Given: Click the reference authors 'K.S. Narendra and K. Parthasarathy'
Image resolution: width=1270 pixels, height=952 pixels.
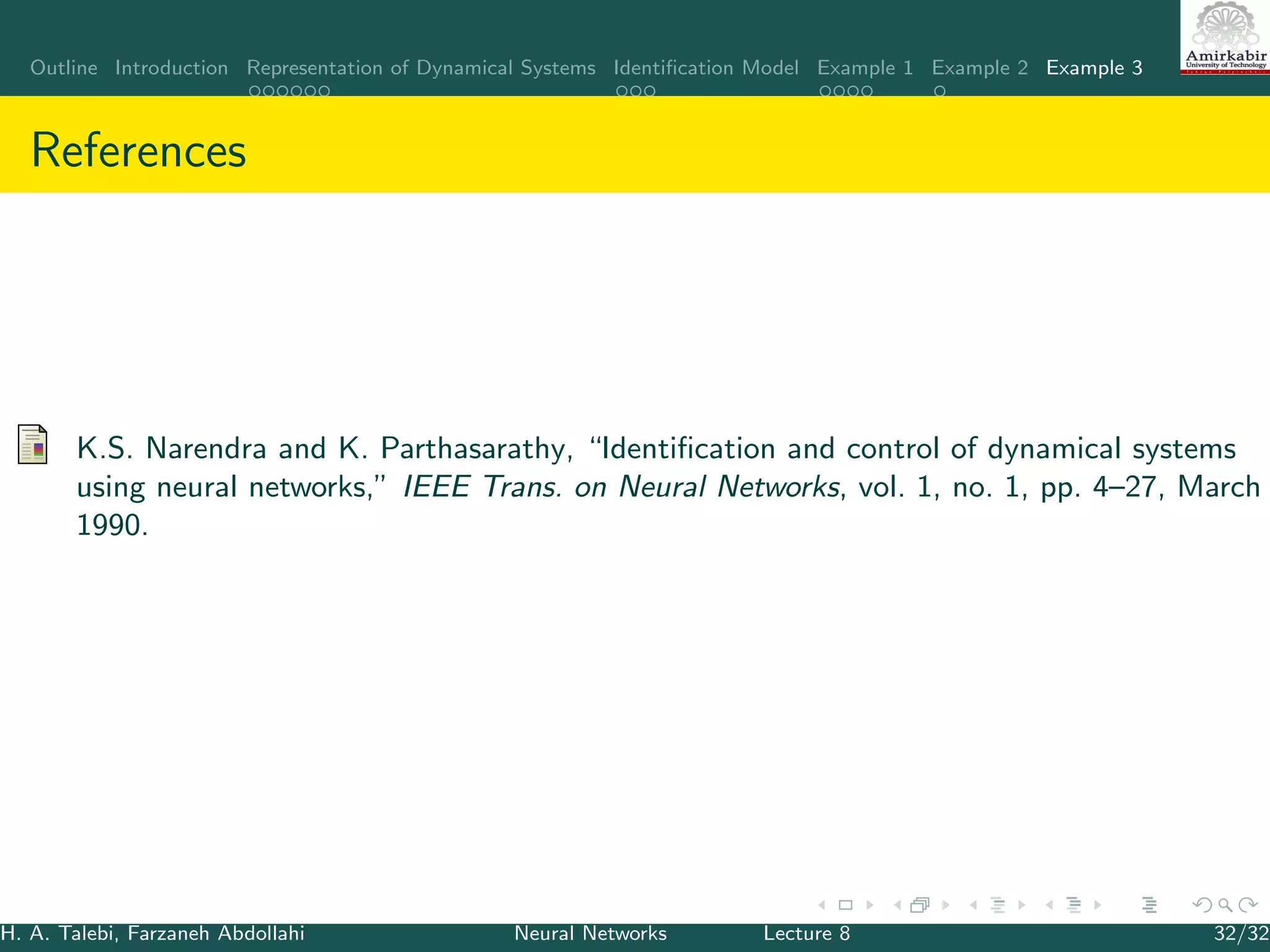Looking at the screenshot, I should (321, 449).
